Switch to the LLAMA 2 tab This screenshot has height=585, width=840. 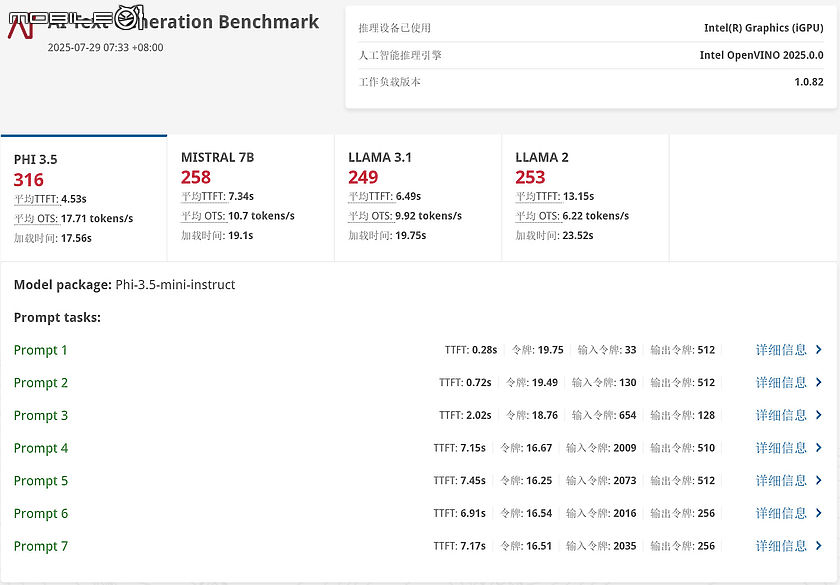point(585,198)
